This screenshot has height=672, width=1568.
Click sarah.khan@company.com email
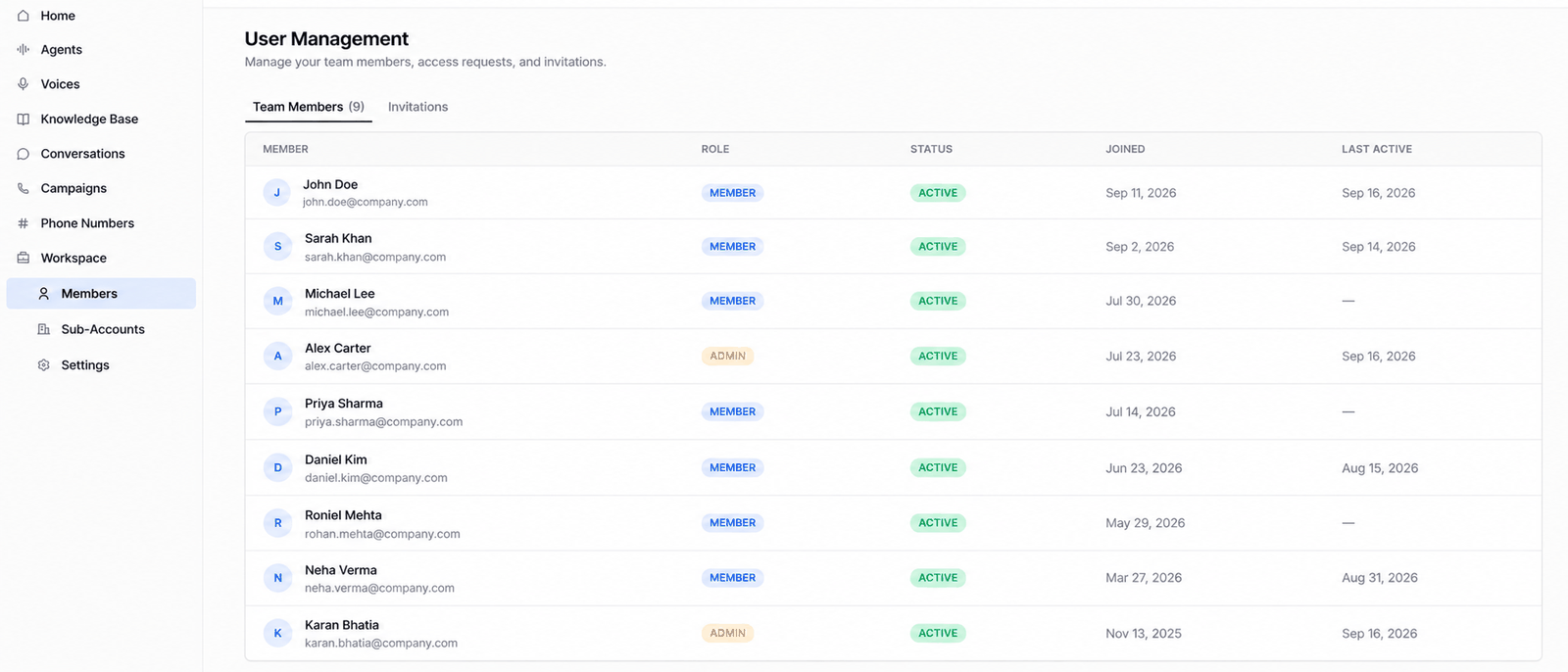[375, 257]
